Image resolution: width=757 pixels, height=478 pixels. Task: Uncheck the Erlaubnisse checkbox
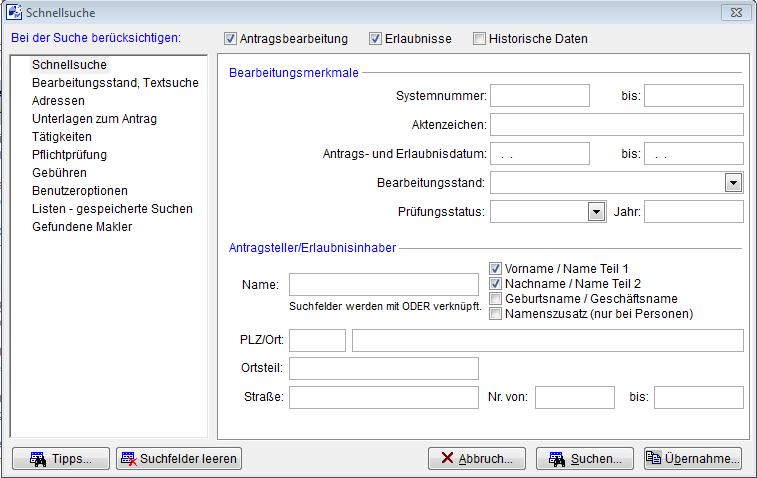point(376,39)
